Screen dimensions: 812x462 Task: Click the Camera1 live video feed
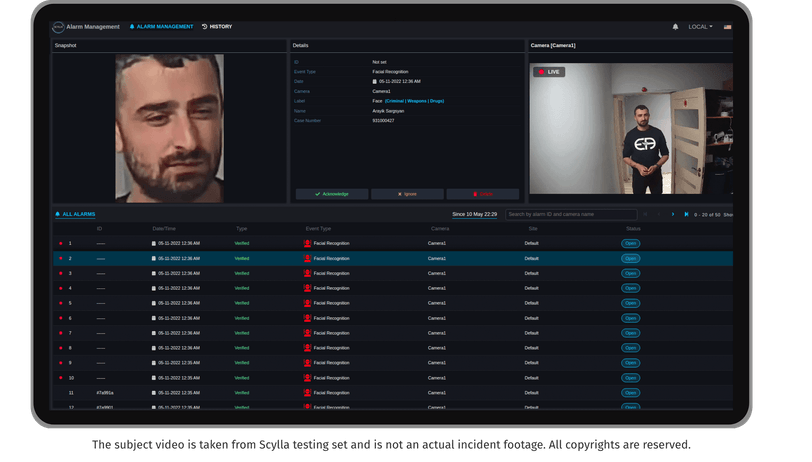coord(631,128)
